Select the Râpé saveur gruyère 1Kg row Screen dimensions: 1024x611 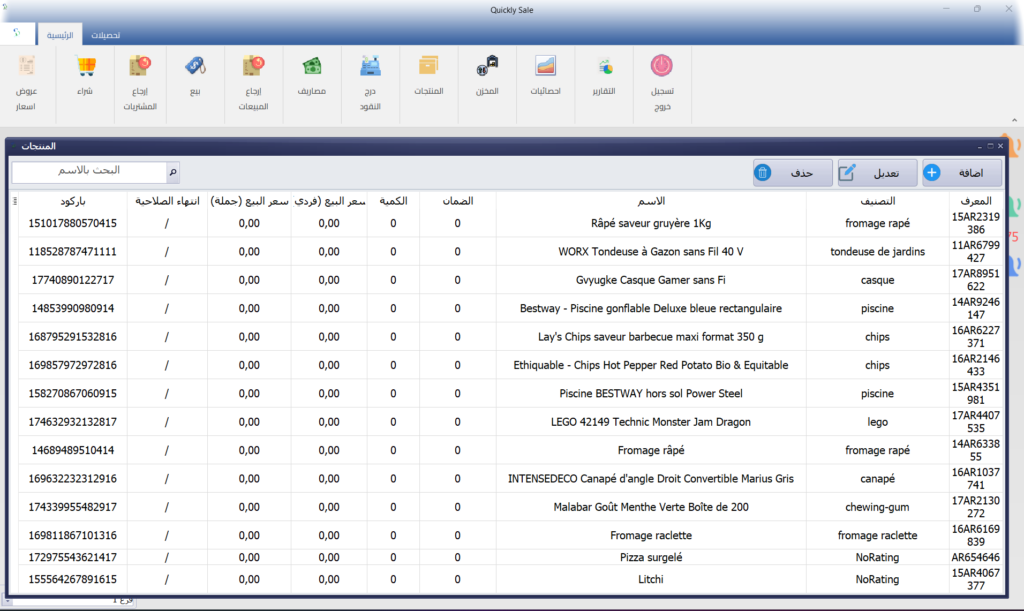click(511, 223)
